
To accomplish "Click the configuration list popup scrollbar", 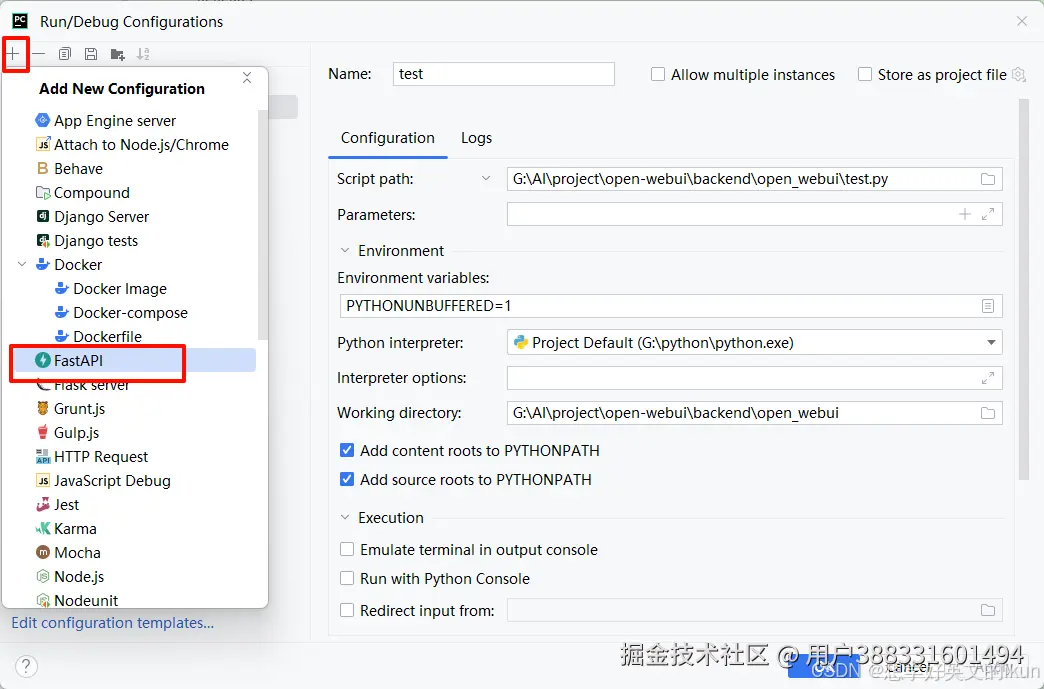I will pyautogui.click(x=263, y=226).
